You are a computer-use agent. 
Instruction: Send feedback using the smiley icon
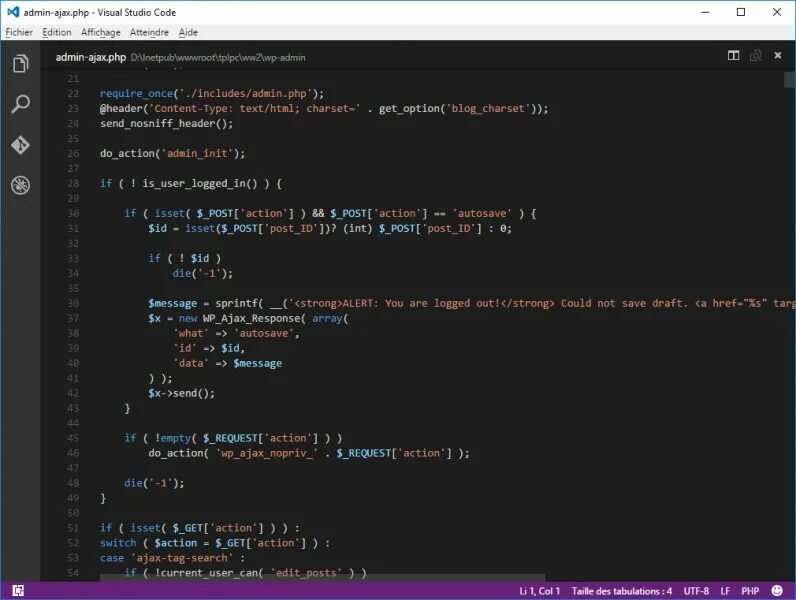[x=777, y=590]
